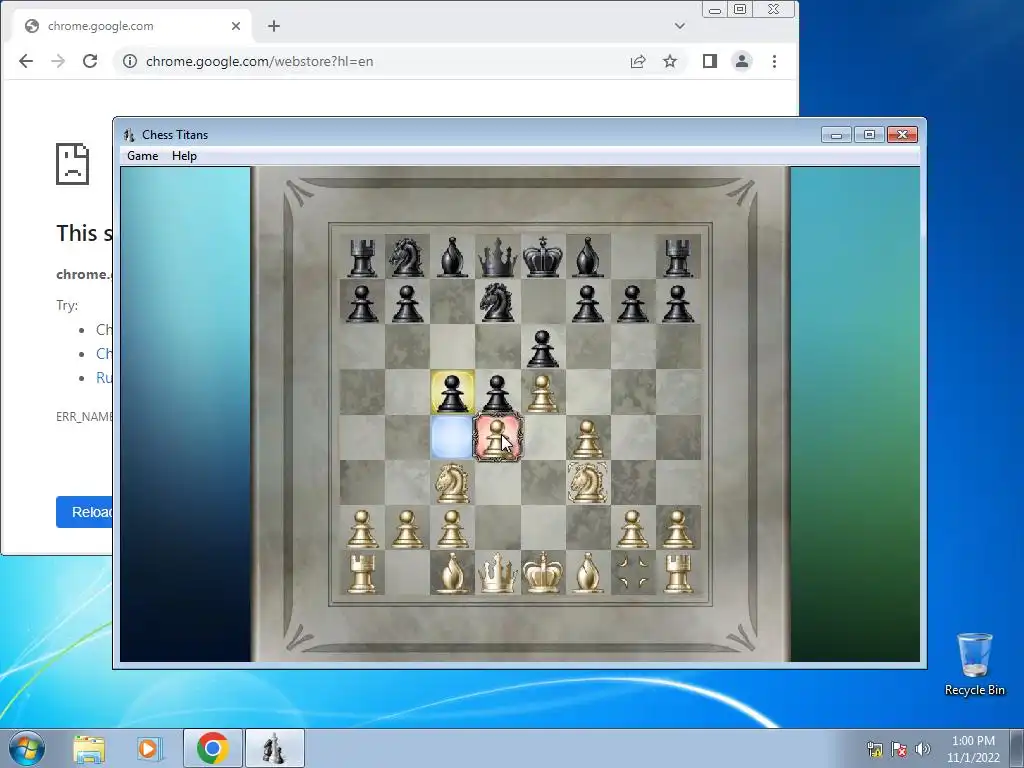Open Windows Explorer from taskbar

89,749
